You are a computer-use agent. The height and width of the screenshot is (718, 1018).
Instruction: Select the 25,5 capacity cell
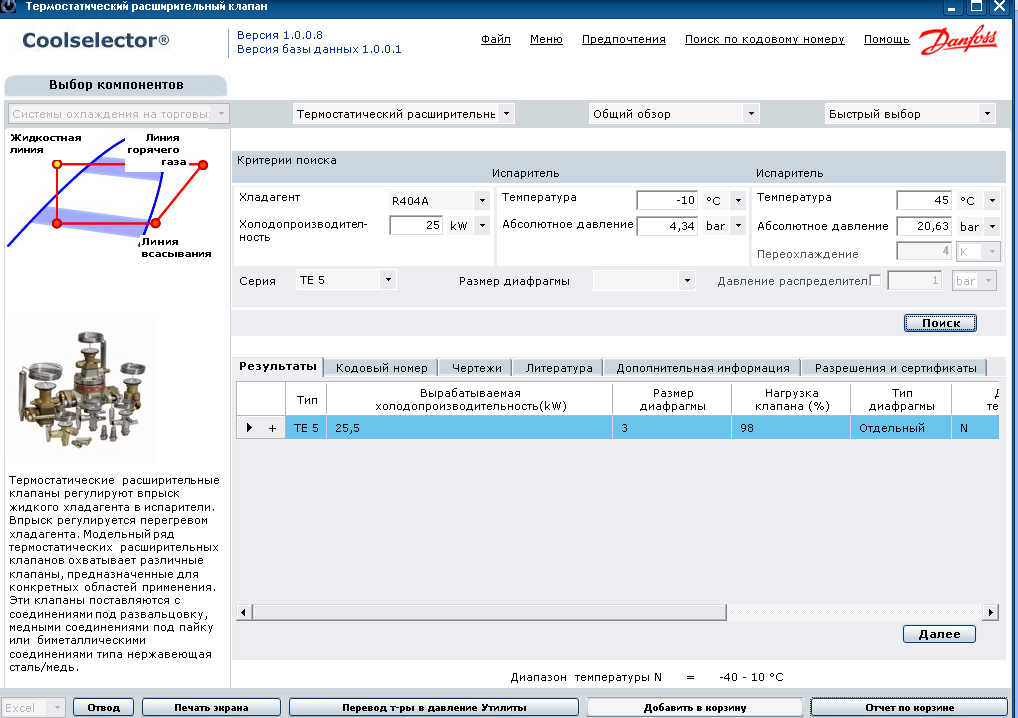click(469, 428)
